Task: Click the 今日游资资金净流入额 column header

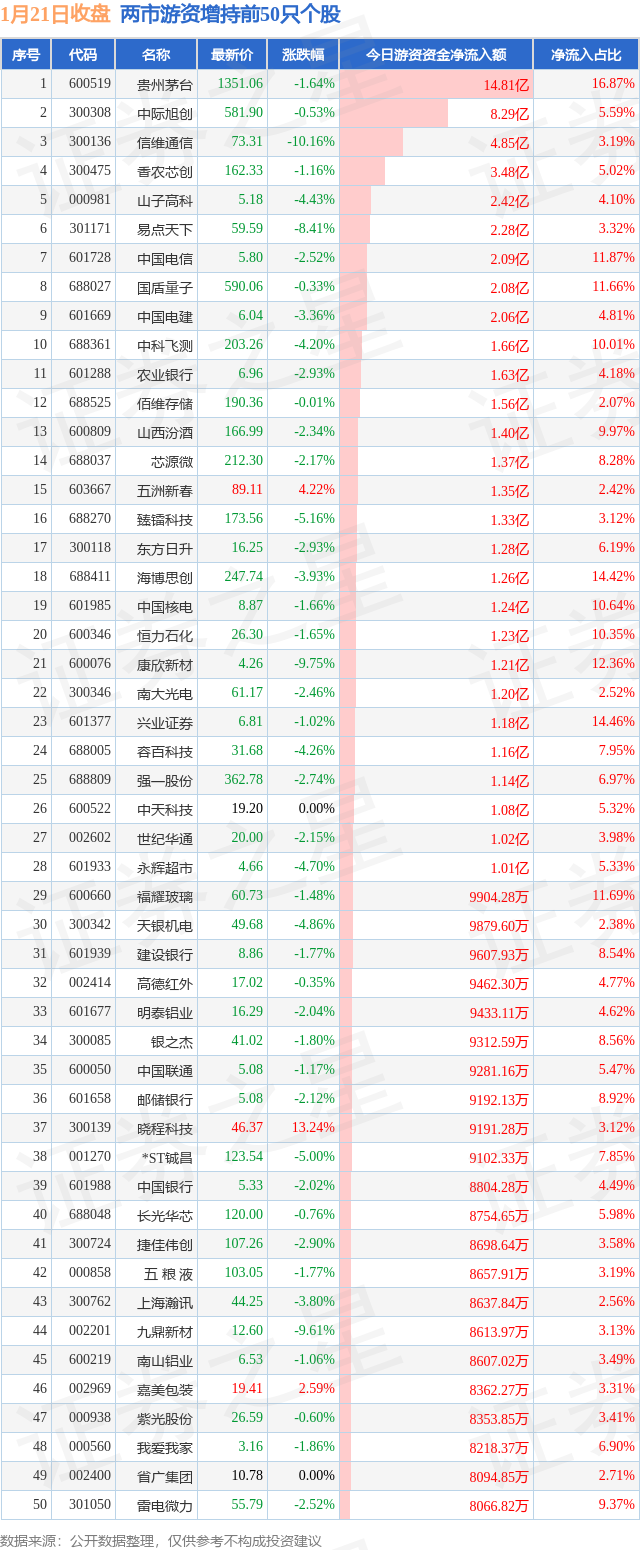Action: click(x=436, y=55)
